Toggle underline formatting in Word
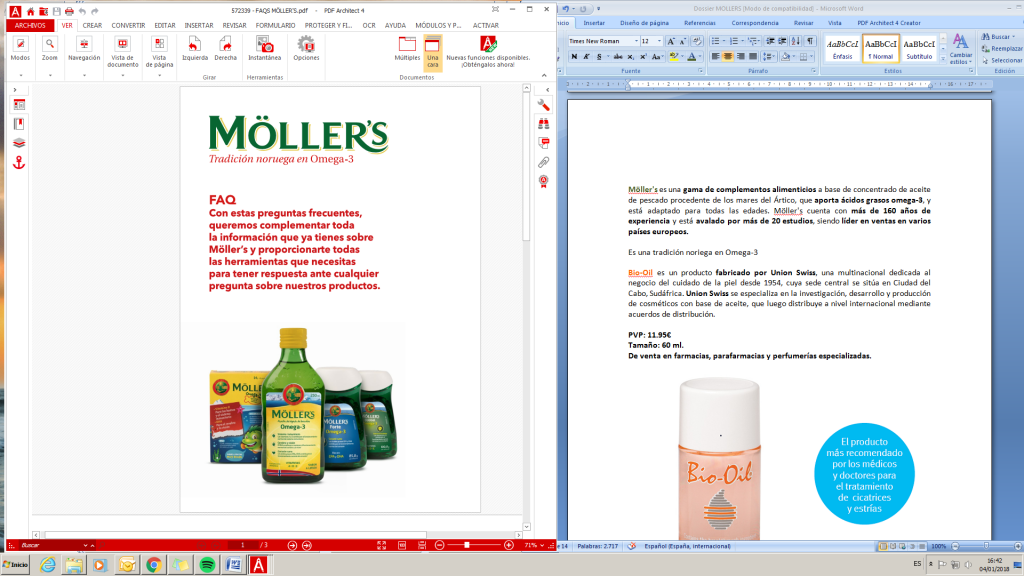Image resolution: width=1024 pixels, height=576 pixels. pyautogui.click(x=600, y=55)
